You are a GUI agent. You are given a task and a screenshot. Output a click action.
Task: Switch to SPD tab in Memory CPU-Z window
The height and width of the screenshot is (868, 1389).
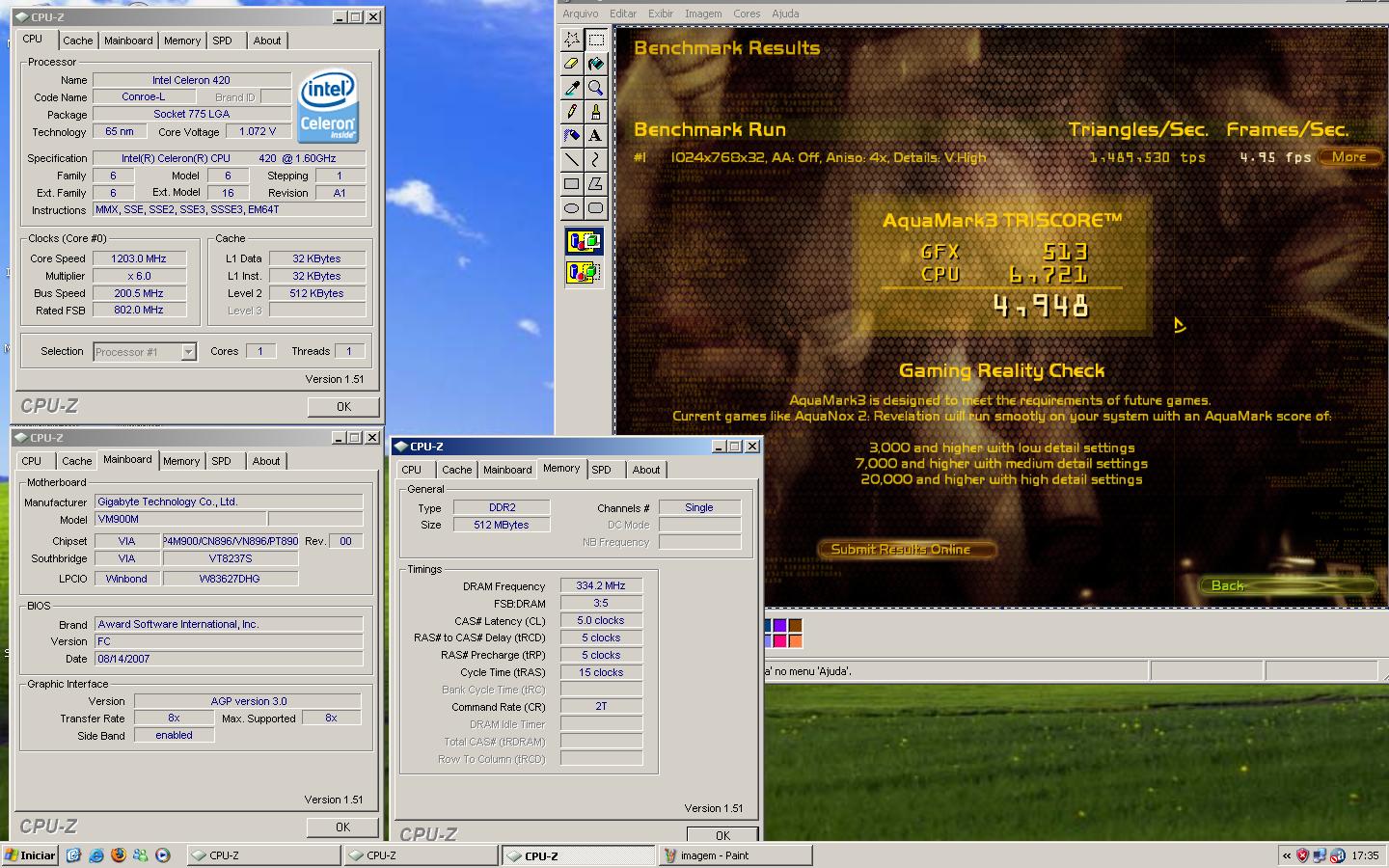point(602,470)
